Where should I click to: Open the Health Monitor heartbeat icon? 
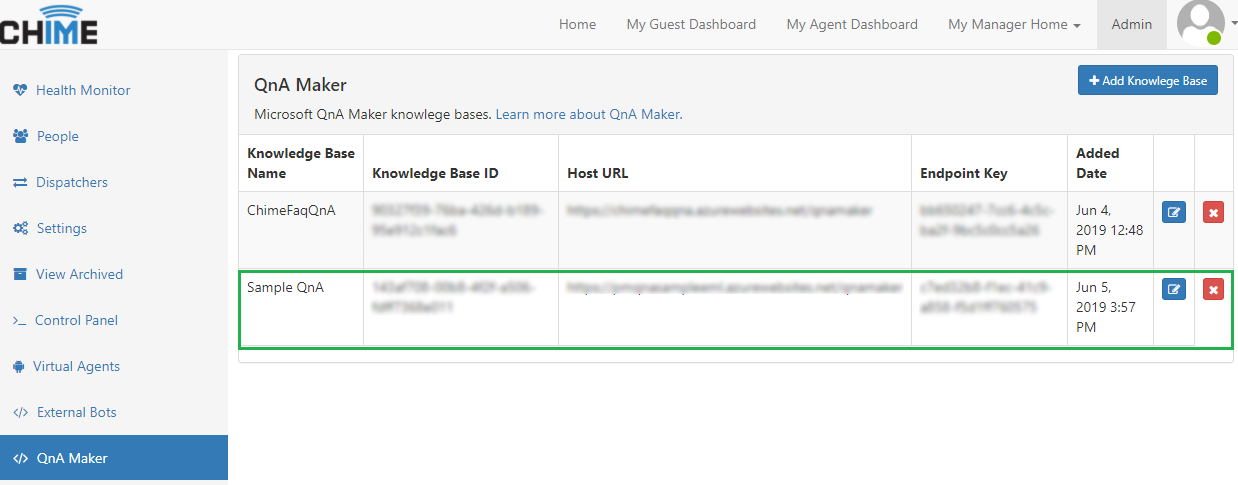pyautogui.click(x=20, y=90)
